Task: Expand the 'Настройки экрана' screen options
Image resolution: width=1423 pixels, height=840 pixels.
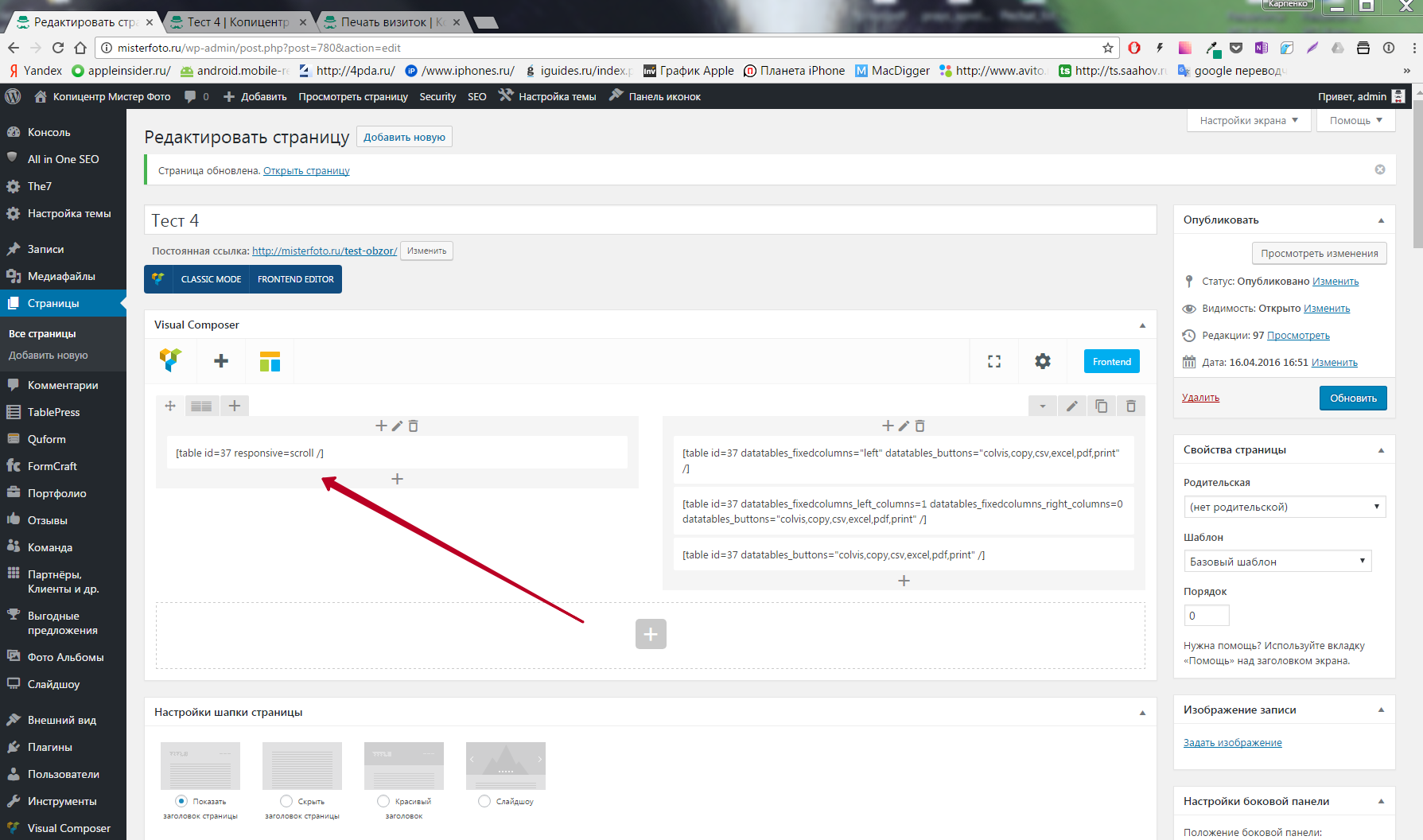Action: pyautogui.click(x=1248, y=121)
